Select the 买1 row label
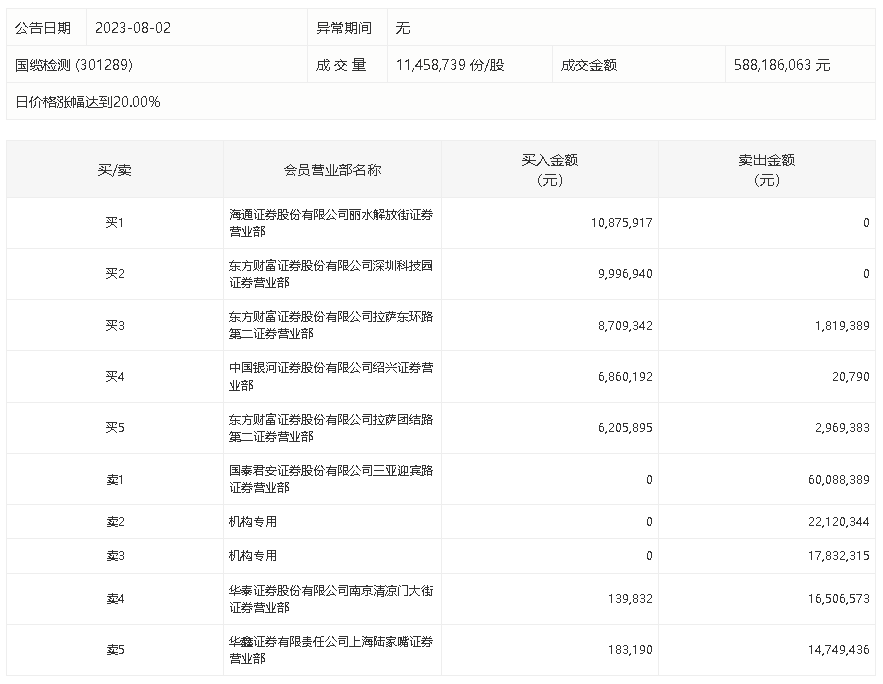Image resolution: width=883 pixels, height=684 pixels. tap(114, 222)
